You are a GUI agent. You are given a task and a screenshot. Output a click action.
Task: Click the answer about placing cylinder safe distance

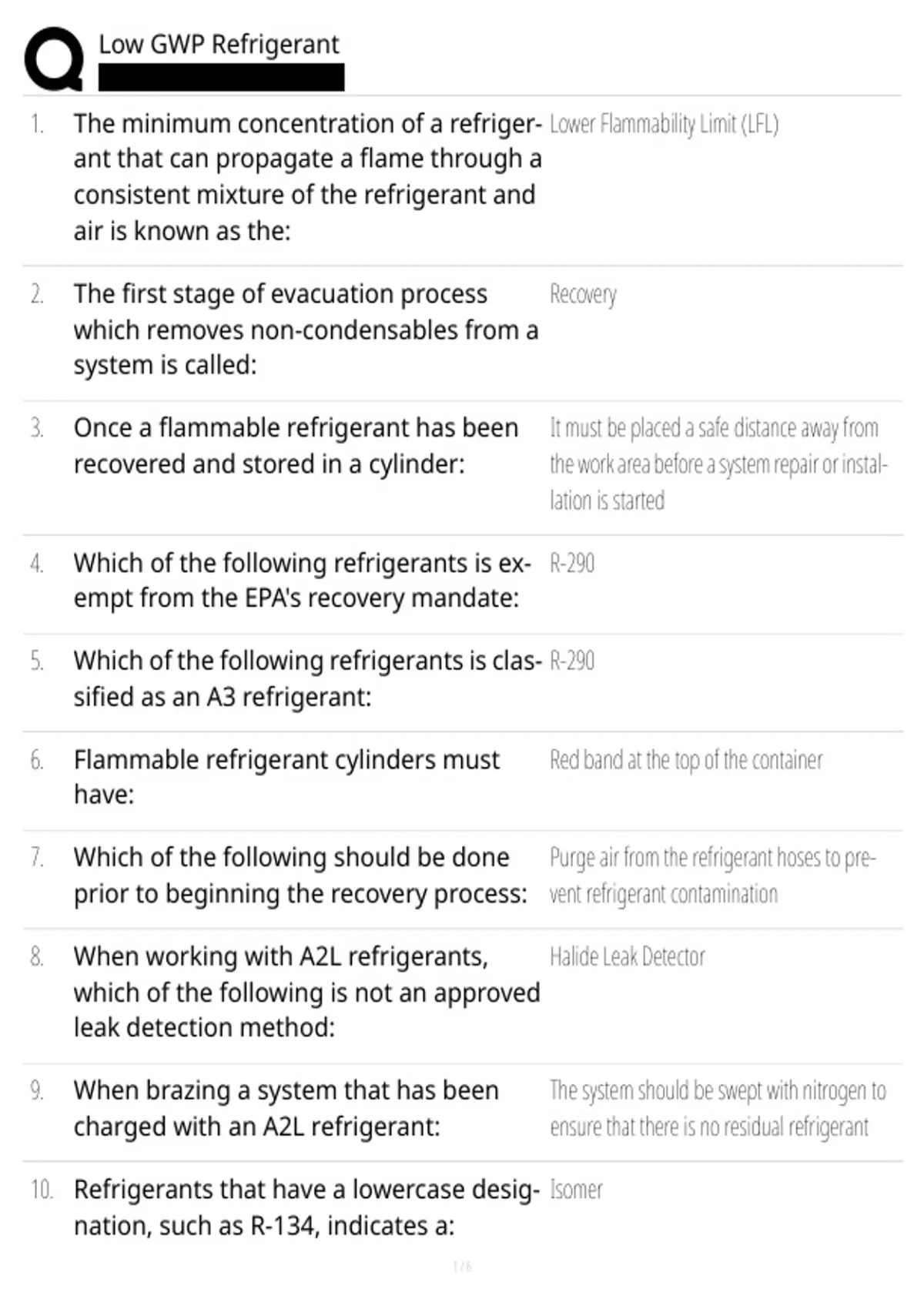click(718, 464)
